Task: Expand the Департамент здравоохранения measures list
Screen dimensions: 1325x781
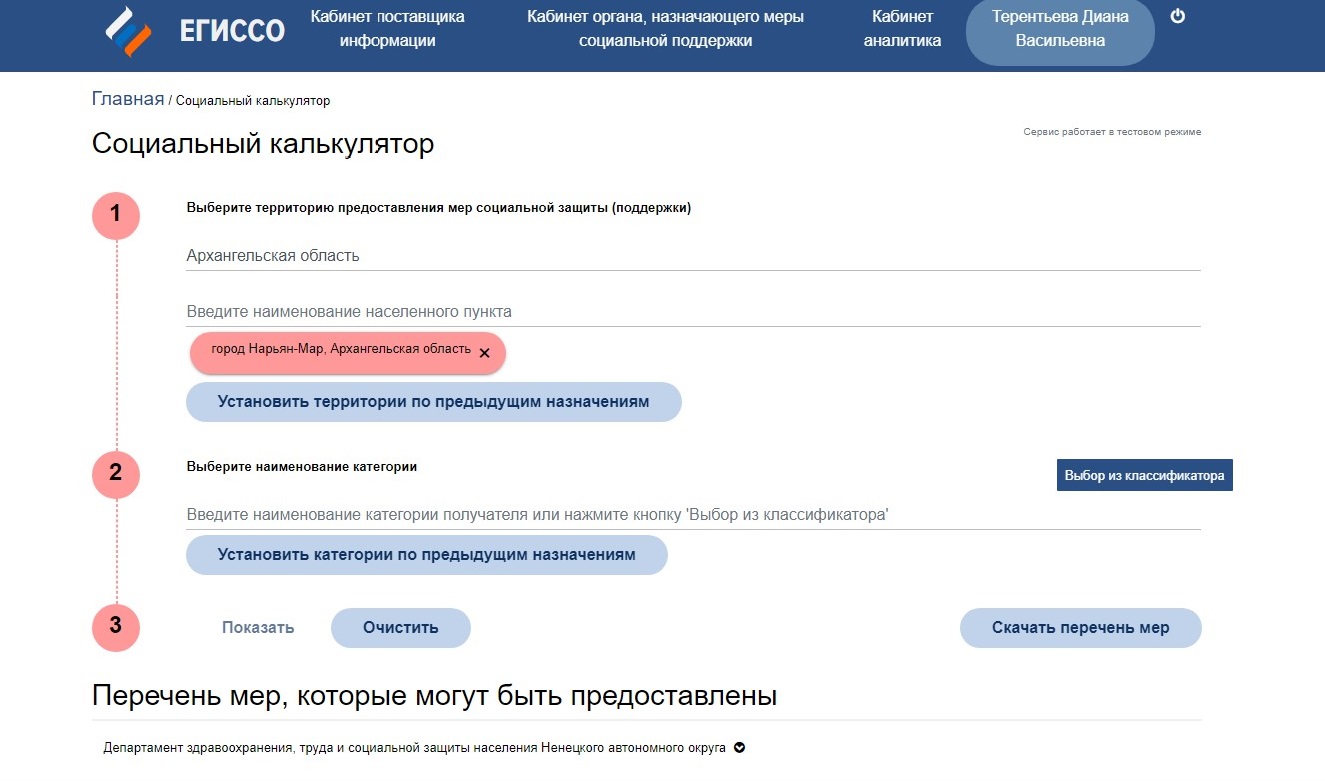Action: click(739, 748)
